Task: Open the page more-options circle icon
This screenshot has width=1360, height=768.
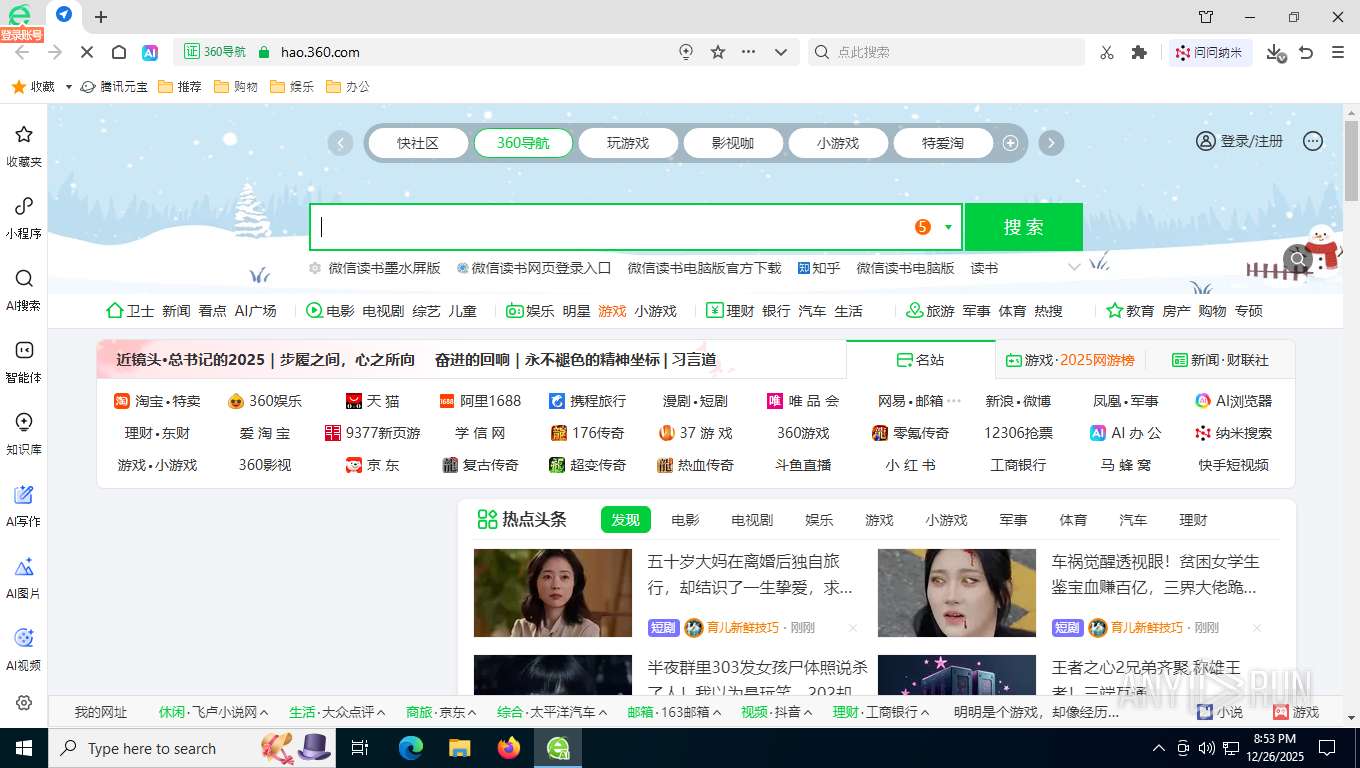Action: click(1313, 141)
